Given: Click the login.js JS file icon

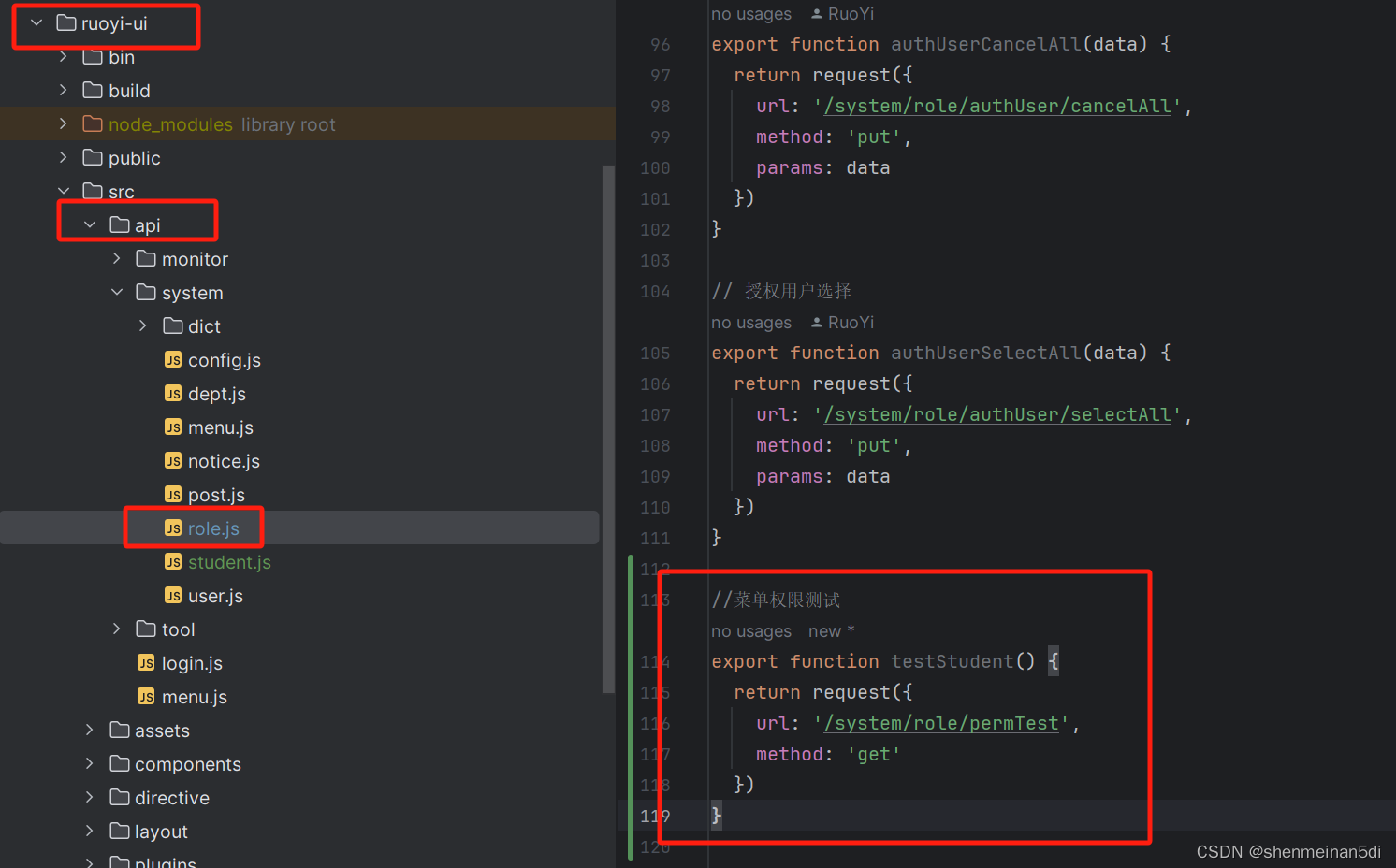Looking at the screenshot, I should point(146,662).
